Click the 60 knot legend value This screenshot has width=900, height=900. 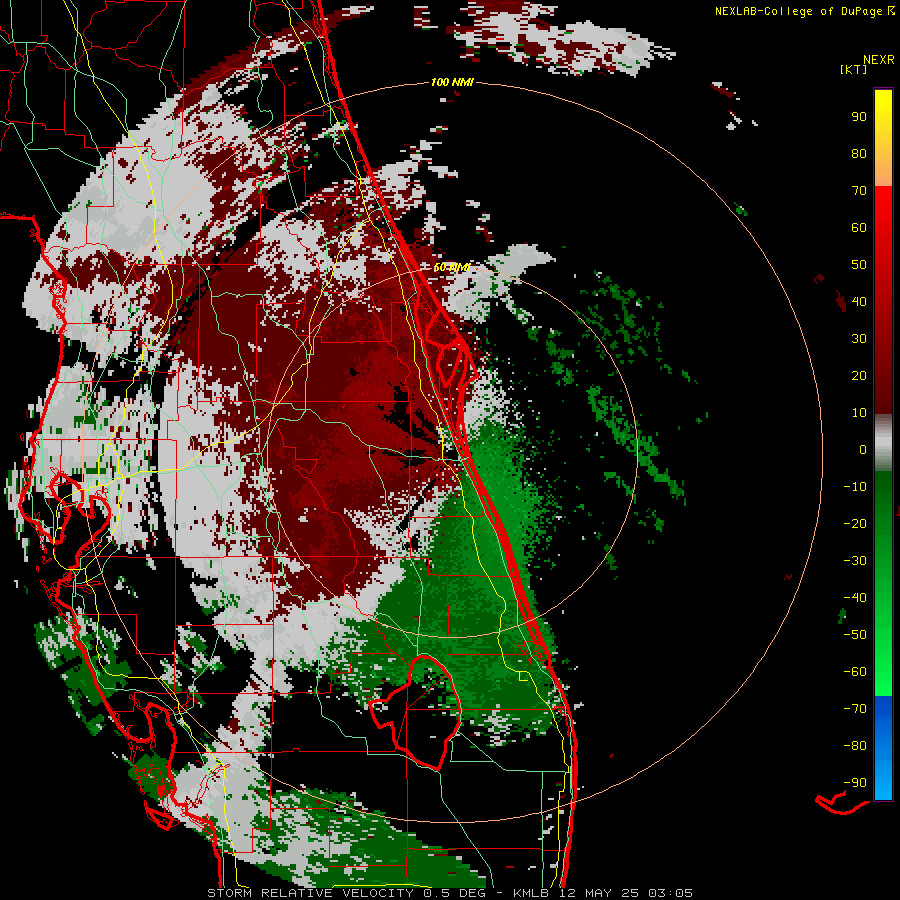click(859, 227)
